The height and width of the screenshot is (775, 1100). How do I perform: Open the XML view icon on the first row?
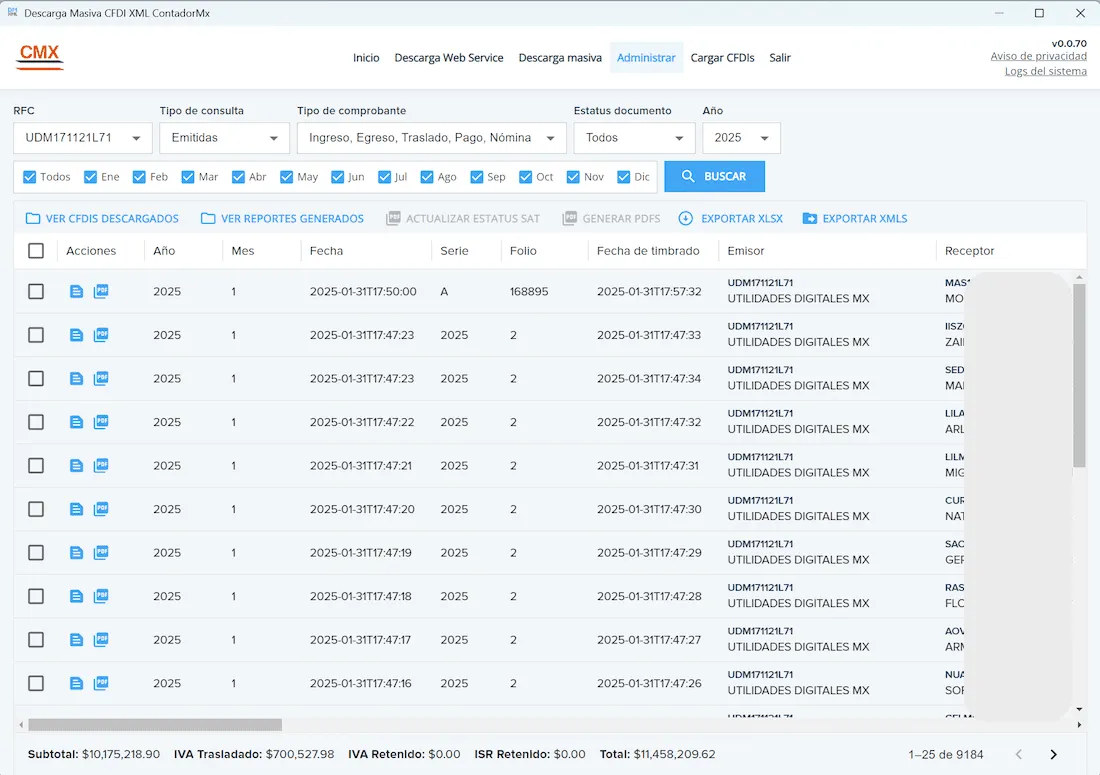pos(76,291)
